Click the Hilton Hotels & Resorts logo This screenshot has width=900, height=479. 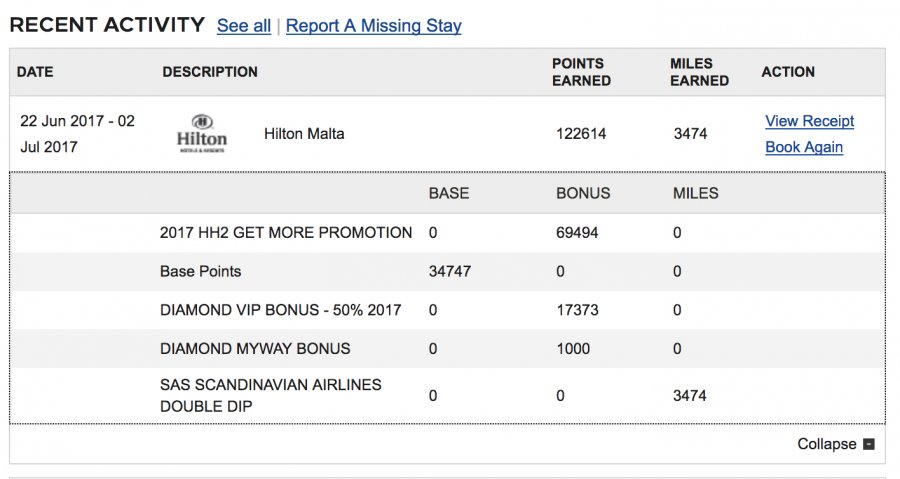point(201,134)
